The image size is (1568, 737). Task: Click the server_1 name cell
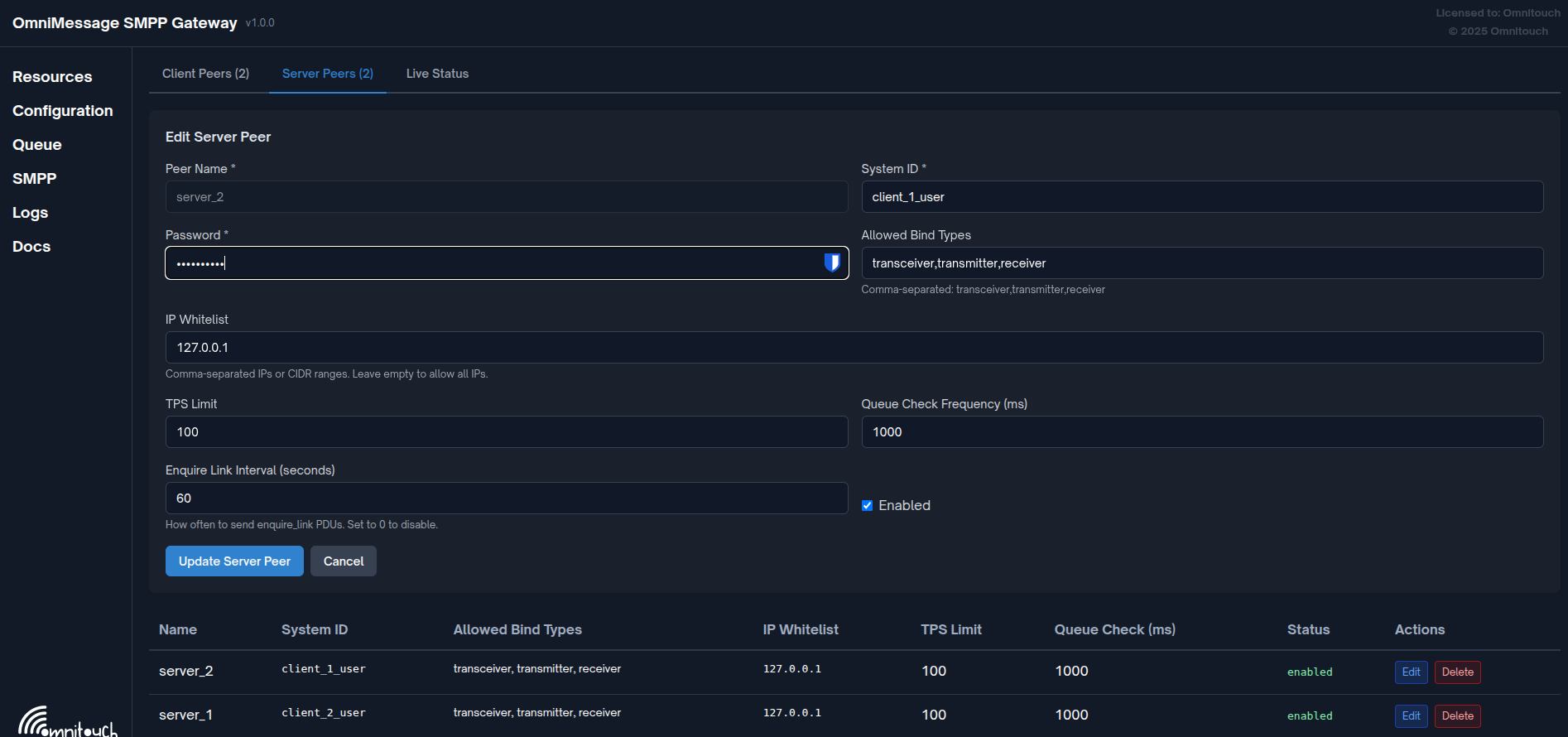185,715
